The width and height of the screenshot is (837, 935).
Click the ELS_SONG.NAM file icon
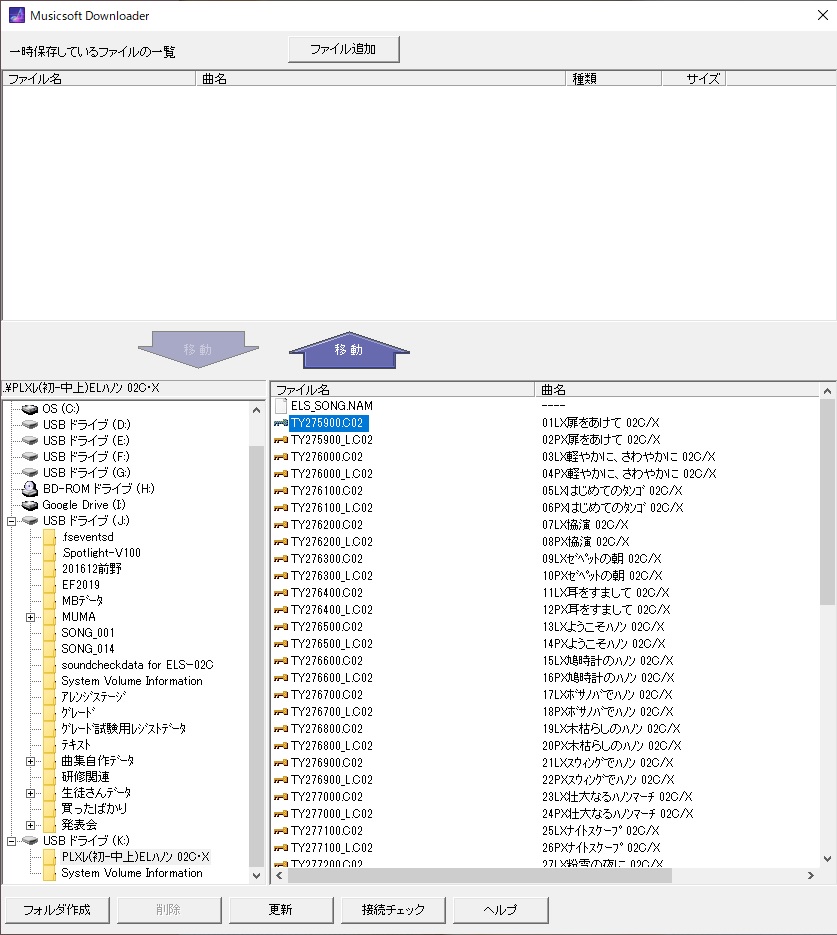(x=281, y=406)
